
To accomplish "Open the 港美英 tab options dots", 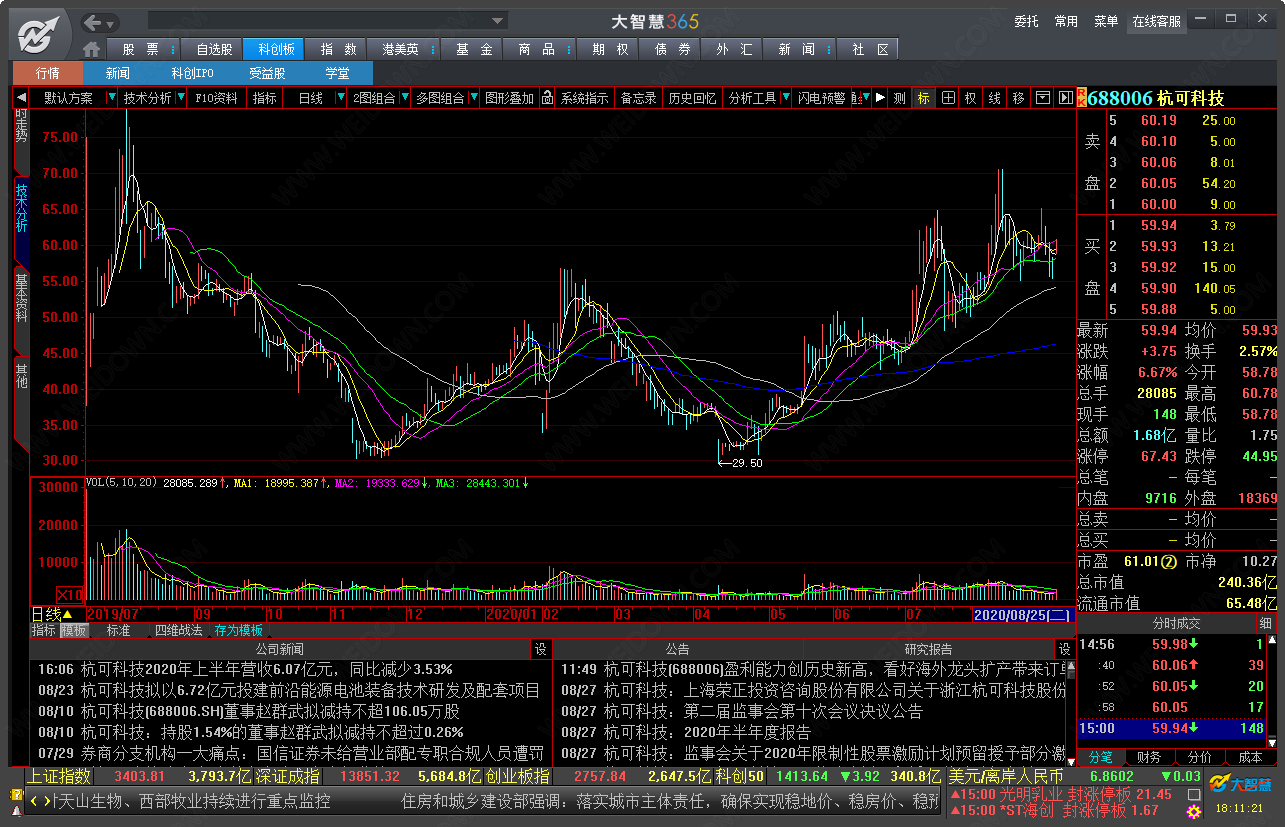I will pyautogui.click(x=434, y=49).
